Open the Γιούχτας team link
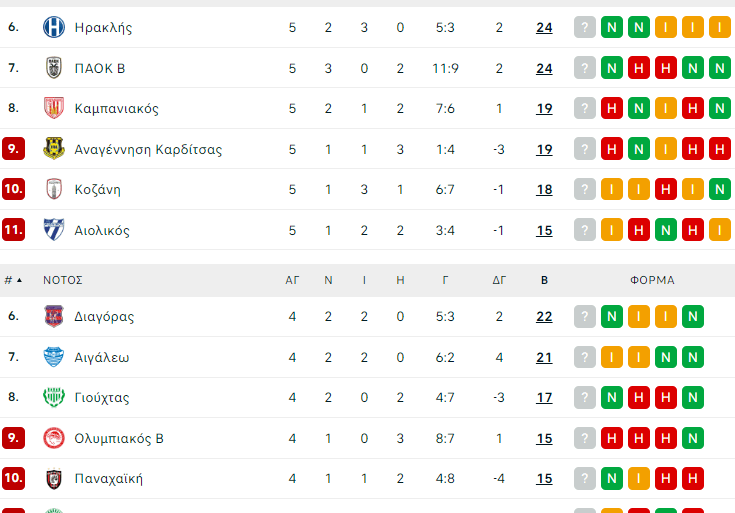 click(101, 397)
